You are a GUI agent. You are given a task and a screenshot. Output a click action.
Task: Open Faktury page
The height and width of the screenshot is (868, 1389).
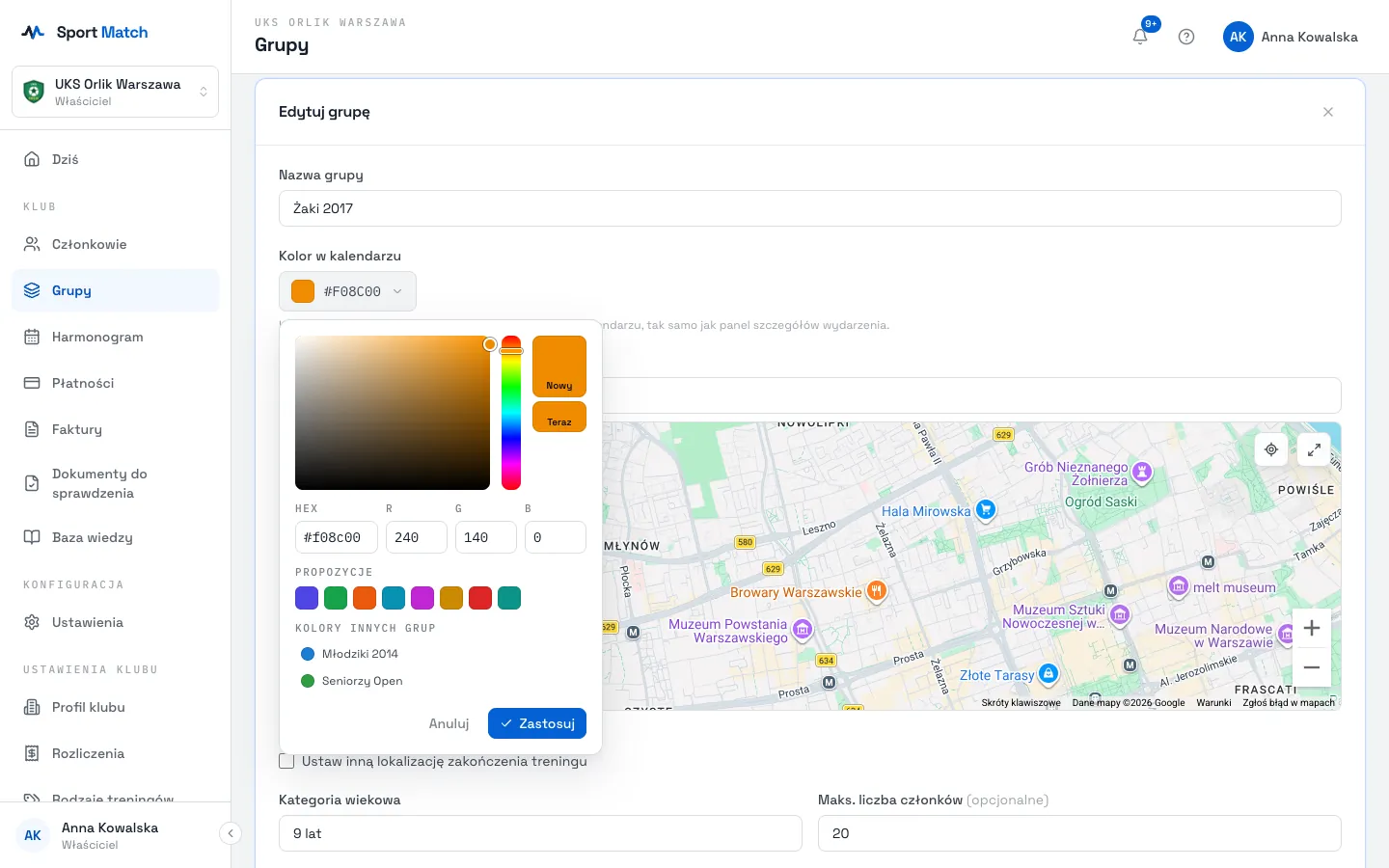click(x=115, y=429)
